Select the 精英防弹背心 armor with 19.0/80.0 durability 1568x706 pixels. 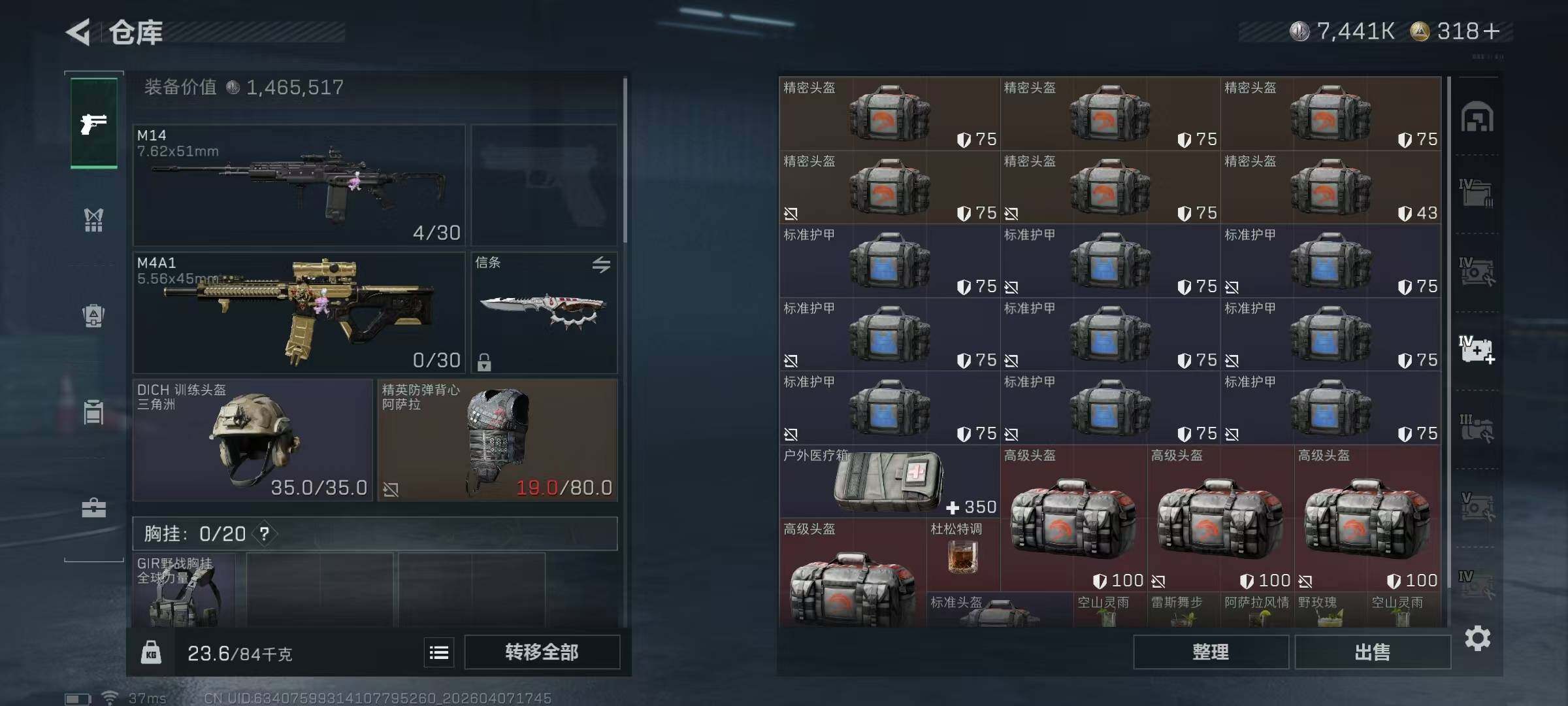click(x=497, y=440)
